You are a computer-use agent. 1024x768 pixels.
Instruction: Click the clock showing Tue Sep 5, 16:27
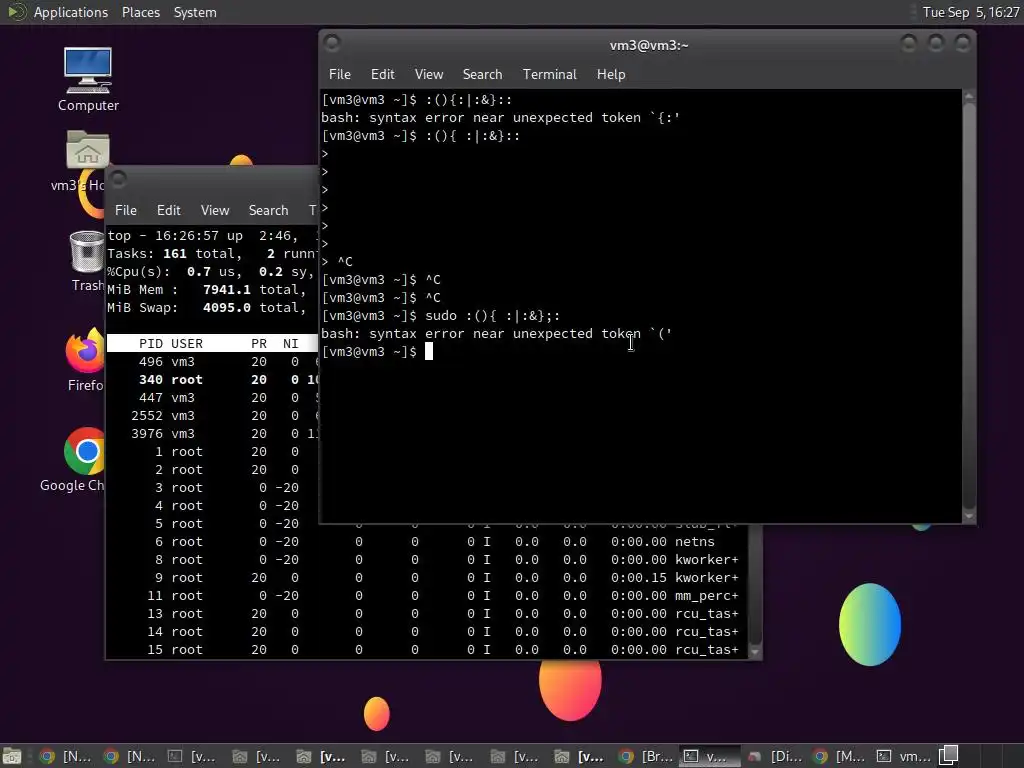970,12
